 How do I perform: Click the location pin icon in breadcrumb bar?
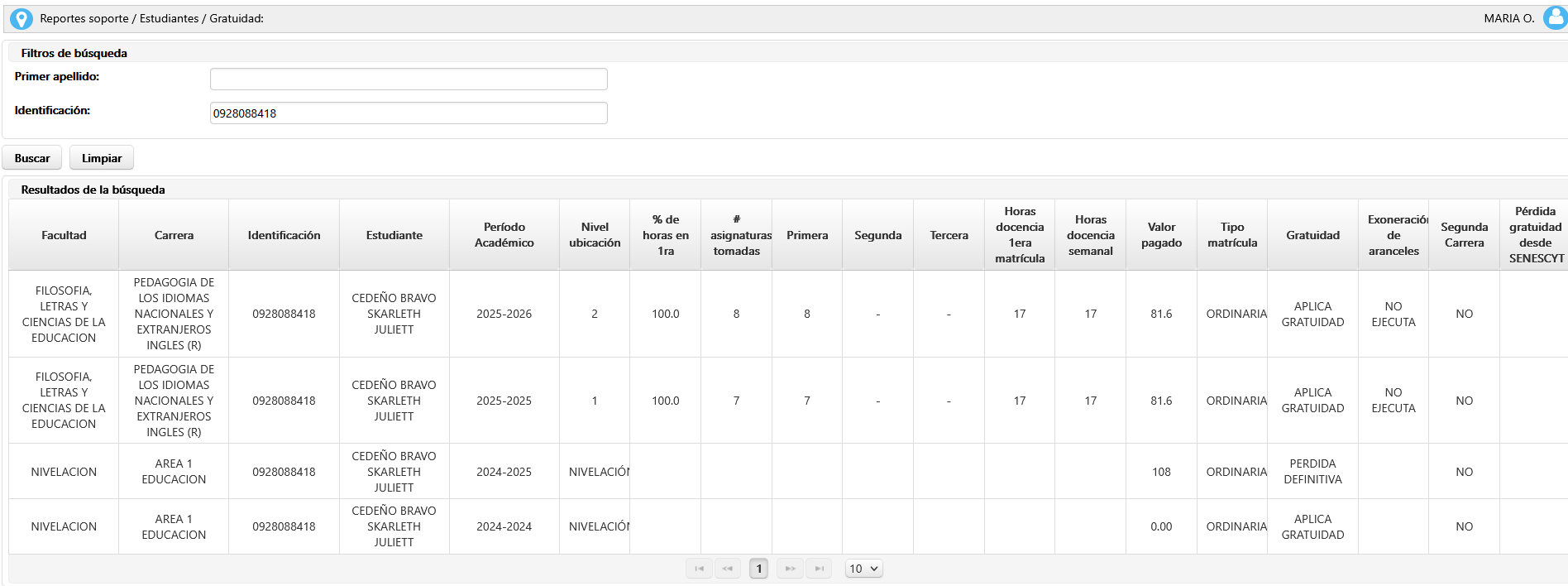(21, 18)
